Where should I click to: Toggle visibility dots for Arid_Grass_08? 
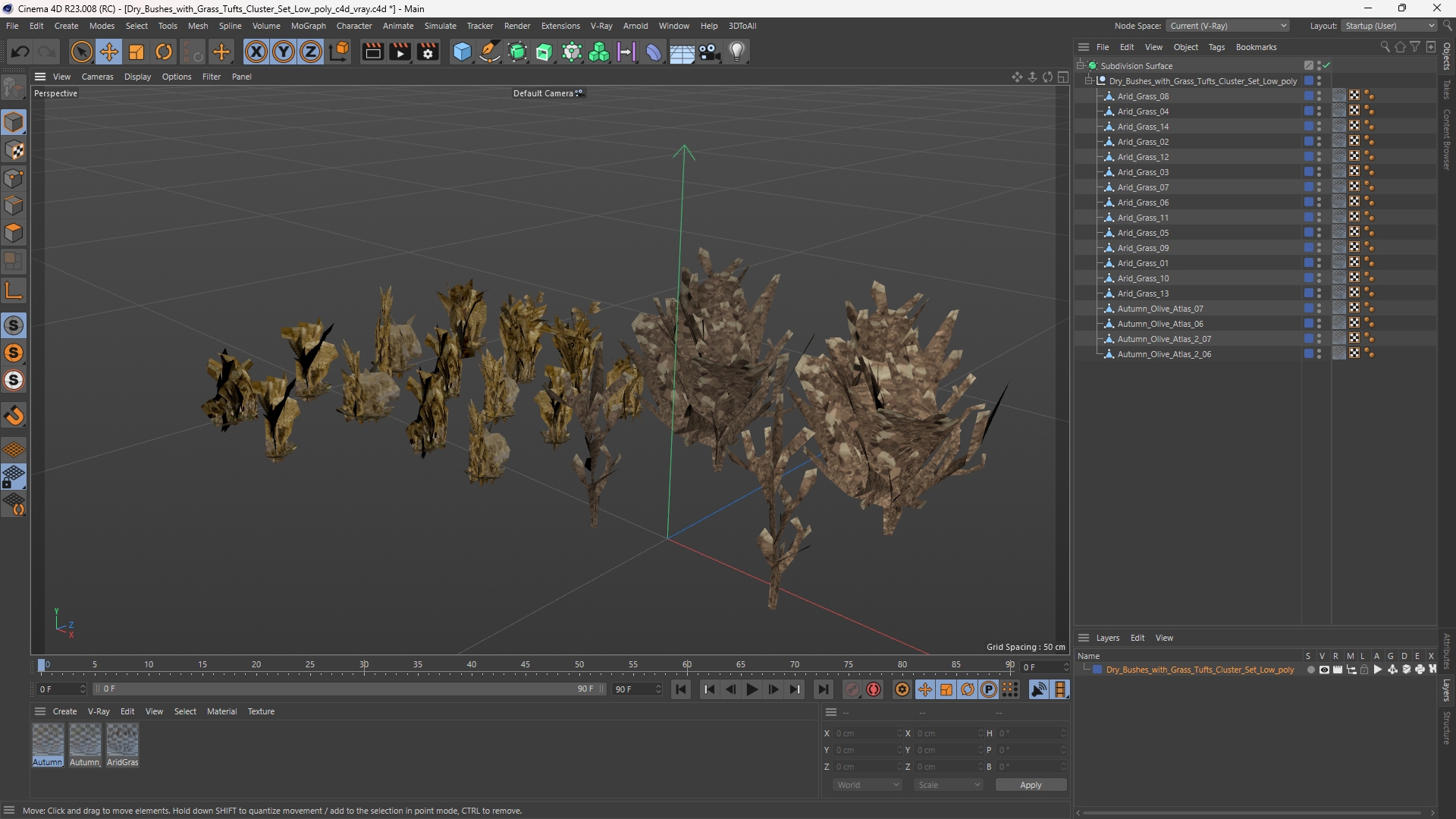(1319, 96)
